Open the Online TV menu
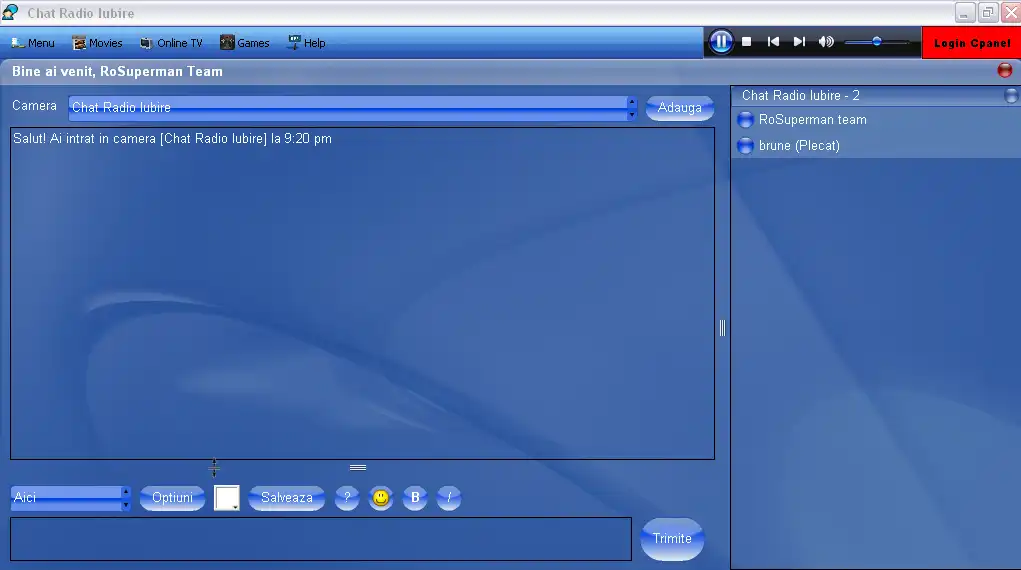Viewport: 1021px width, 570px height. pyautogui.click(x=171, y=43)
